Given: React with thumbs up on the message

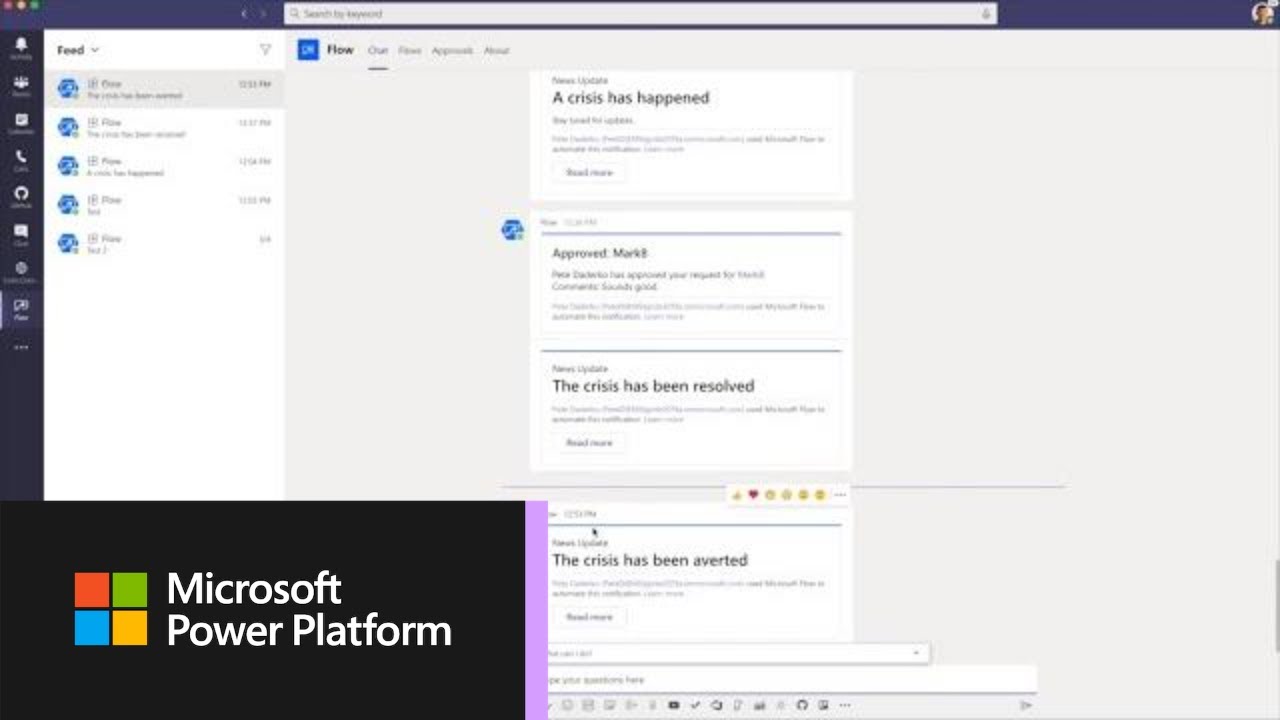Looking at the screenshot, I should [737, 494].
